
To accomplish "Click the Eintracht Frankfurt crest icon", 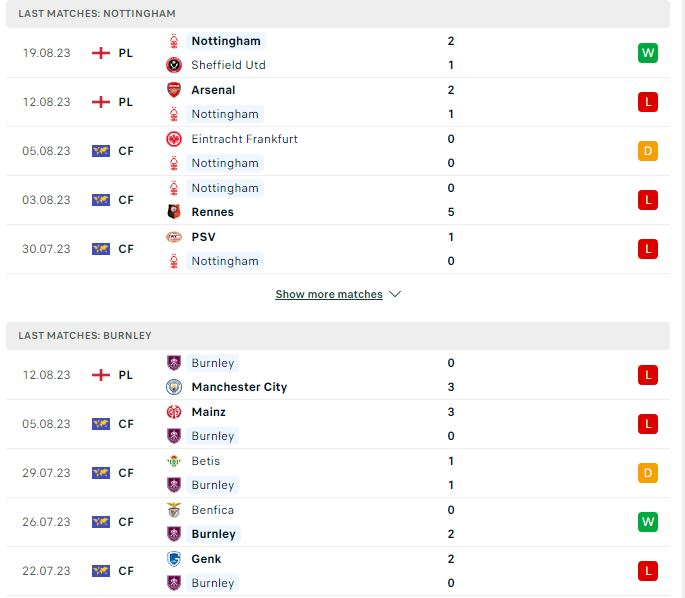I will pyautogui.click(x=174, y=139).
